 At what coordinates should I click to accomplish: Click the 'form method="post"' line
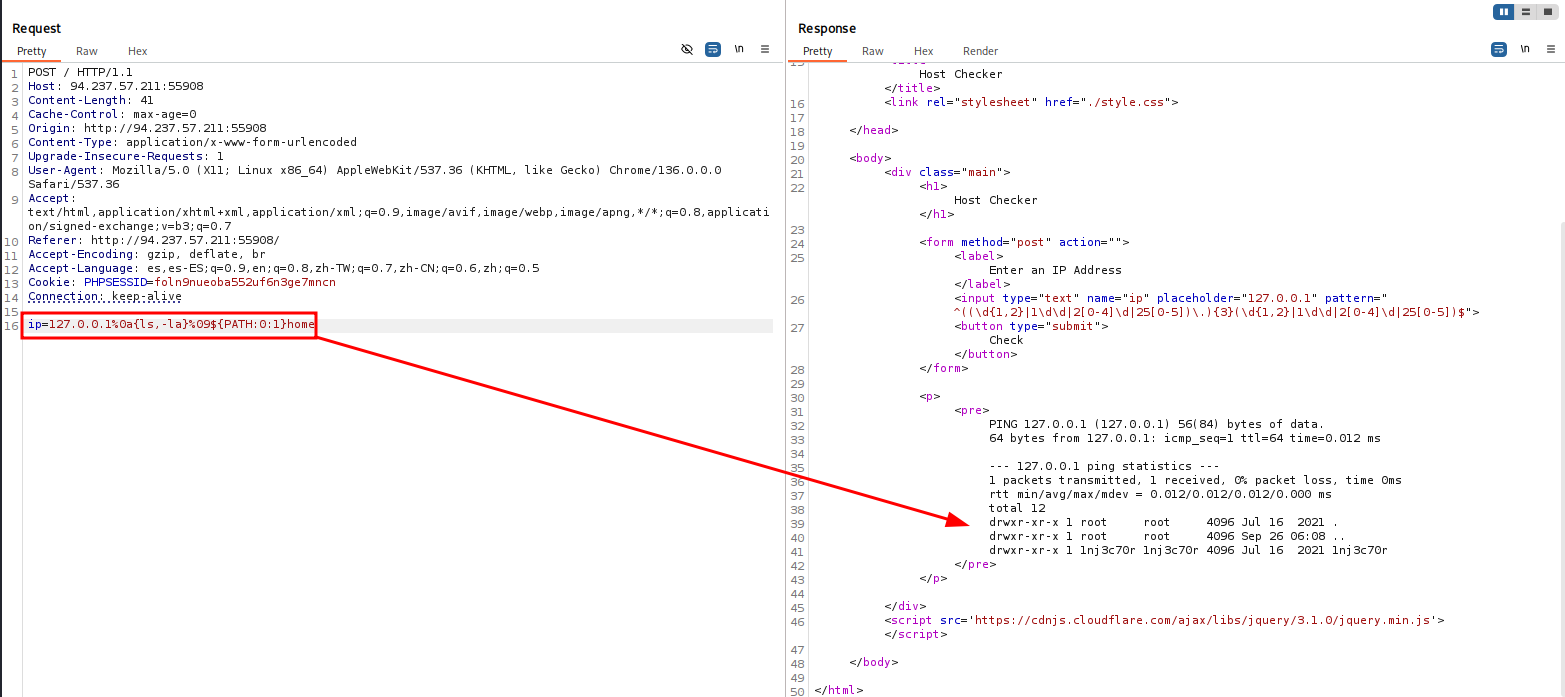(1024, 242)
